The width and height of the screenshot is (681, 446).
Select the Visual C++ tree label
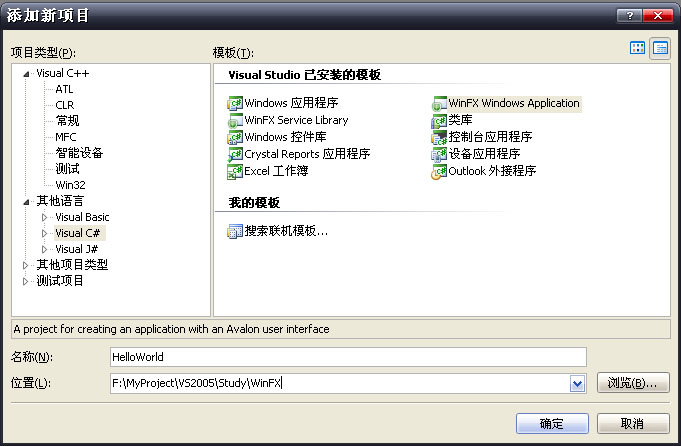(63, 73)
